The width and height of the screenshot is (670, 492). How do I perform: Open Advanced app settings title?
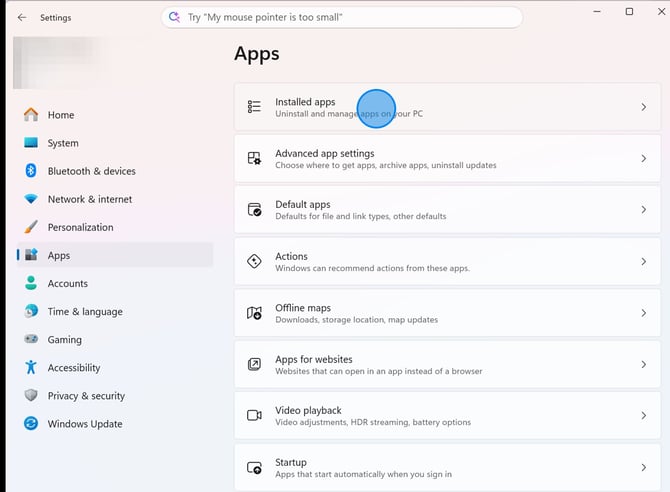(325, 153)
